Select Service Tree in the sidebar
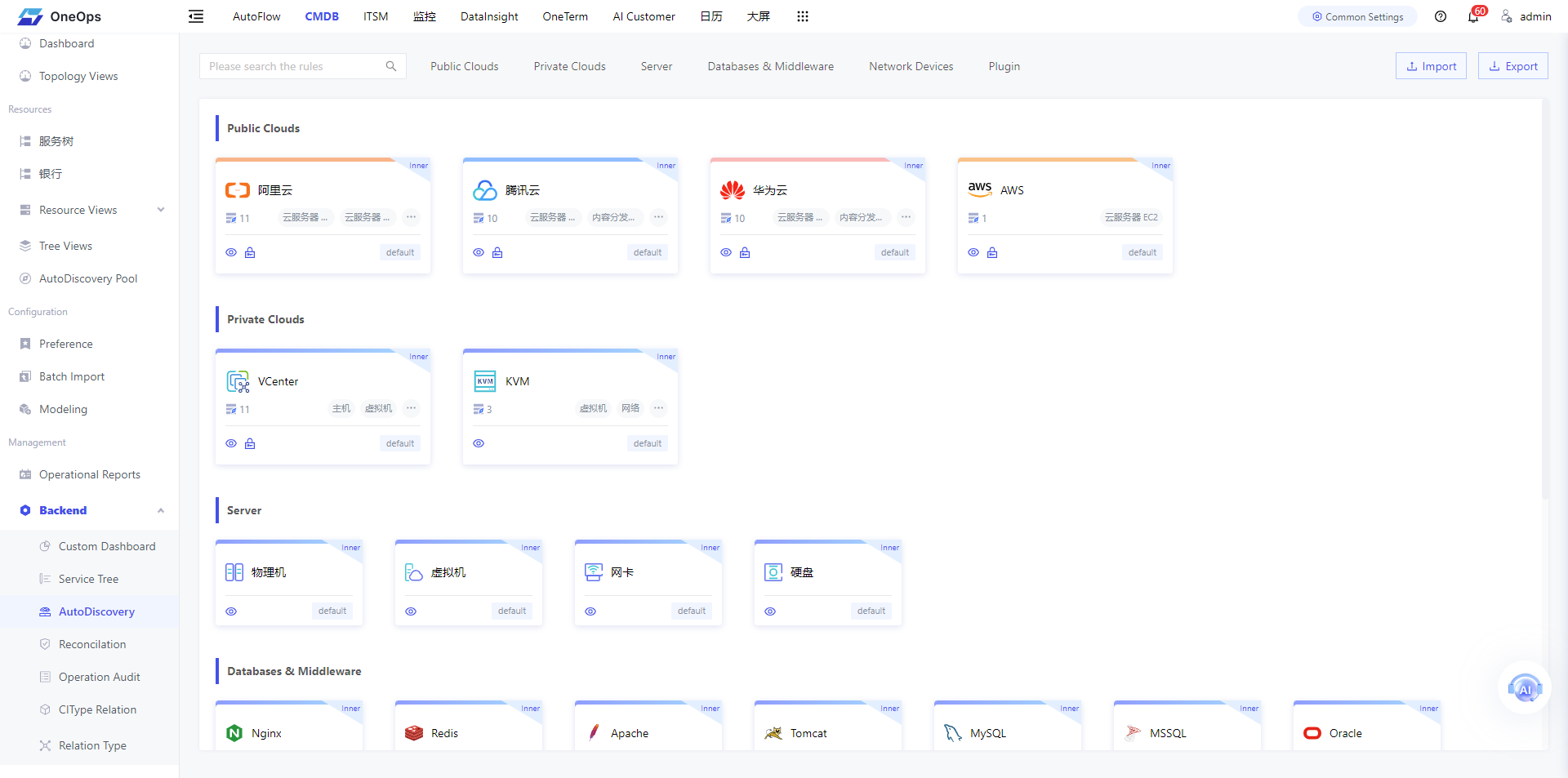 pyautogui.click(x=89, y=579)
